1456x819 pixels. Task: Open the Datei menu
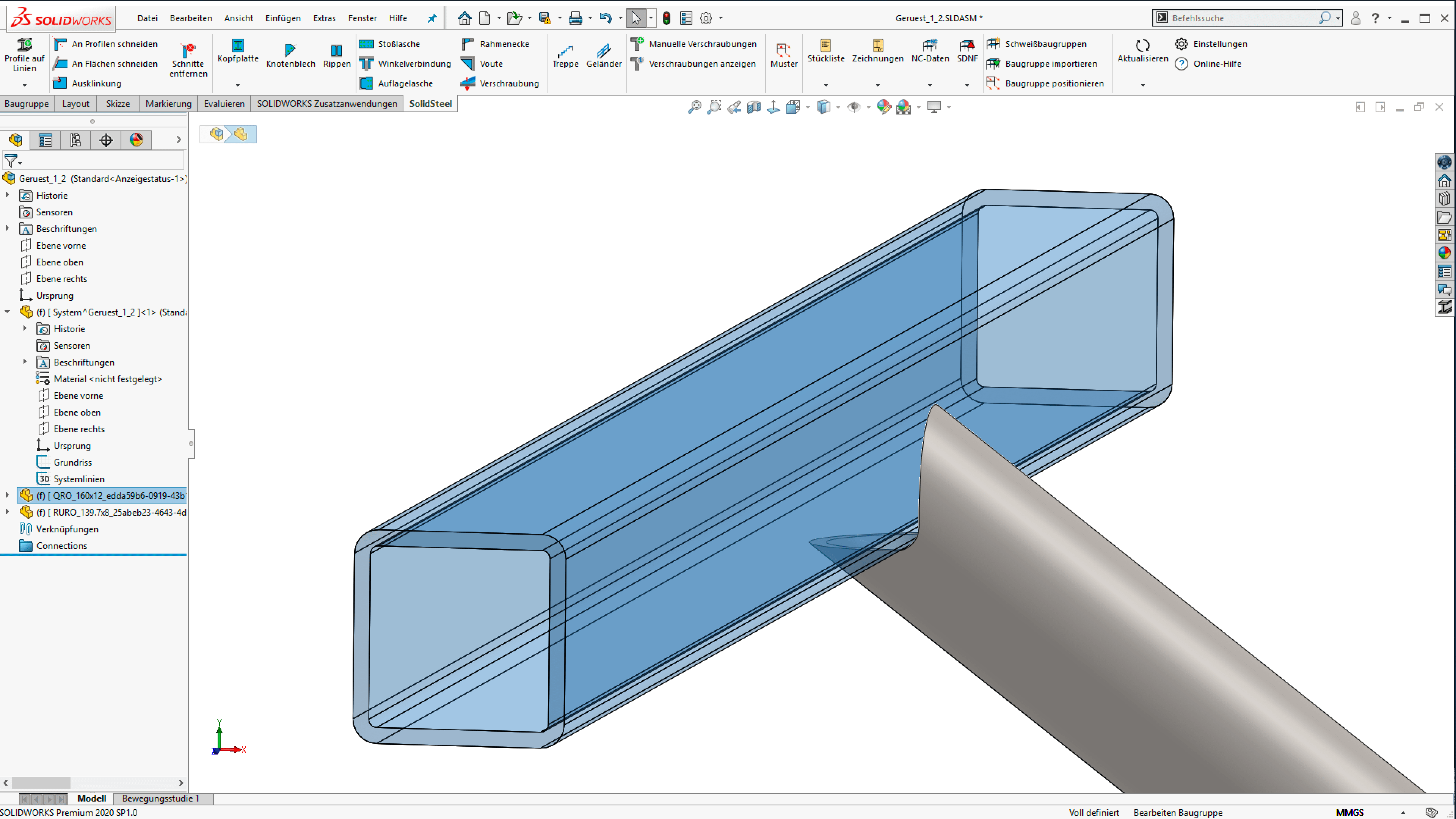pos(147,18)
